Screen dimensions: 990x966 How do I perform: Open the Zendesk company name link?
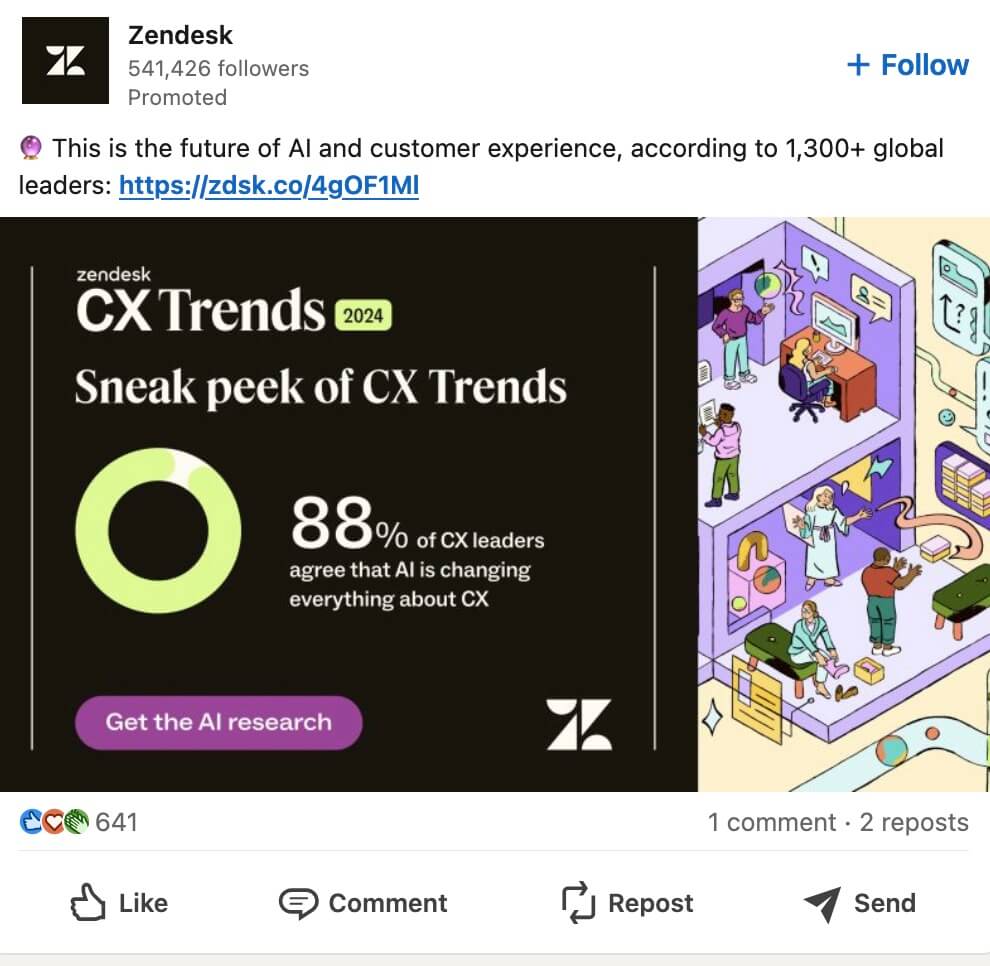pos(180,35)
